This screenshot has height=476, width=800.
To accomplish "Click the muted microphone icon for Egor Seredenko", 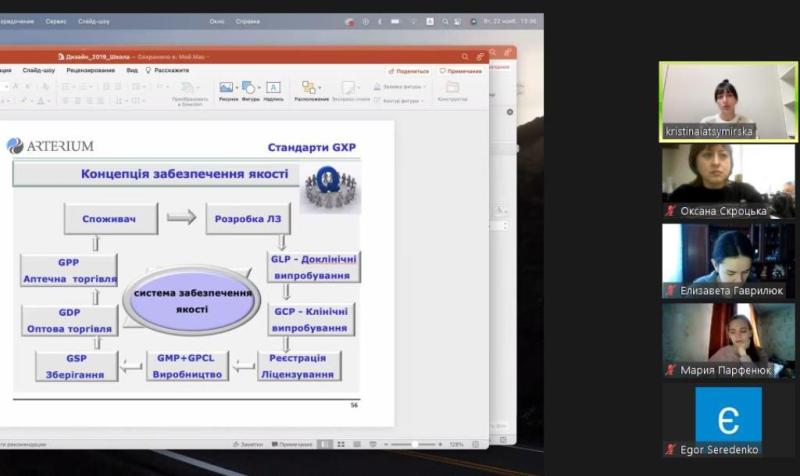I will pyautogui.click(x=670, y=449).
